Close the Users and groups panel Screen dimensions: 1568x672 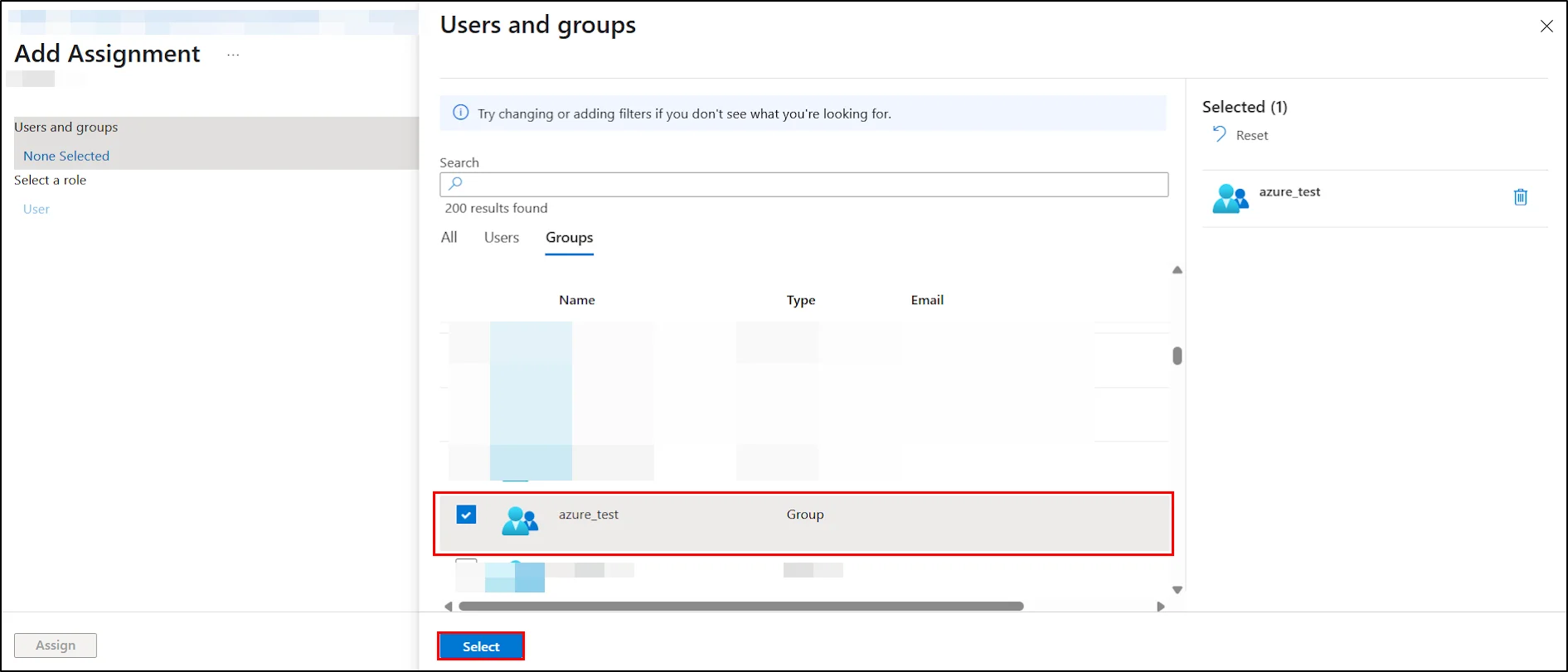pyautogui.click(x=1546, y=27)
